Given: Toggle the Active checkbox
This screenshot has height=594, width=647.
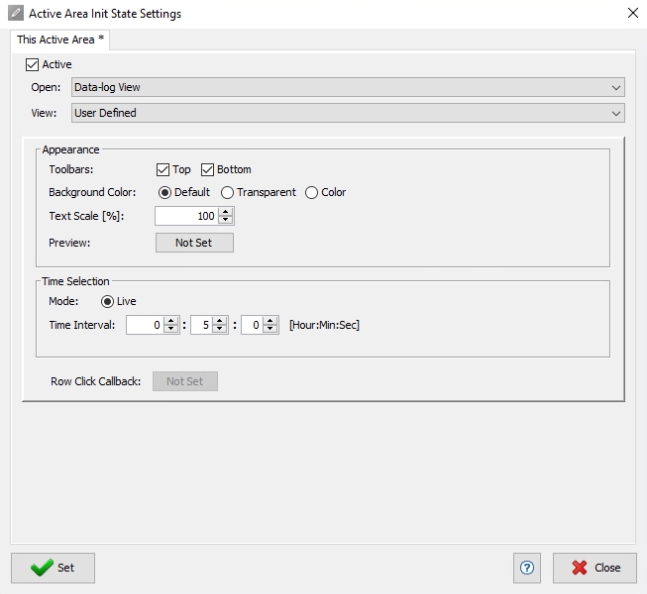Looking at the screenshot, I should click(32, 65).
